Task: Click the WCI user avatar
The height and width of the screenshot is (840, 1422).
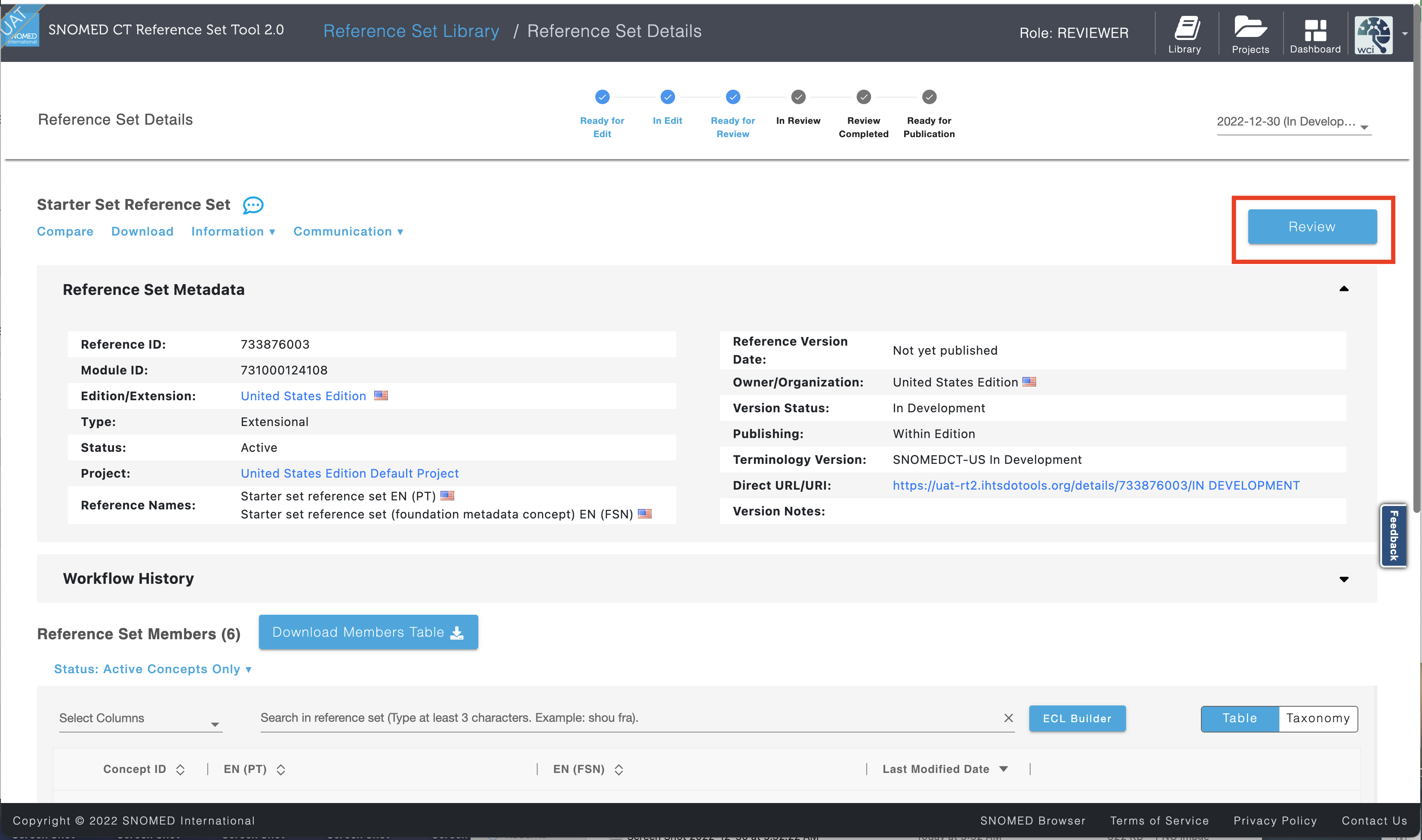Action: (x=1373, y=34)
